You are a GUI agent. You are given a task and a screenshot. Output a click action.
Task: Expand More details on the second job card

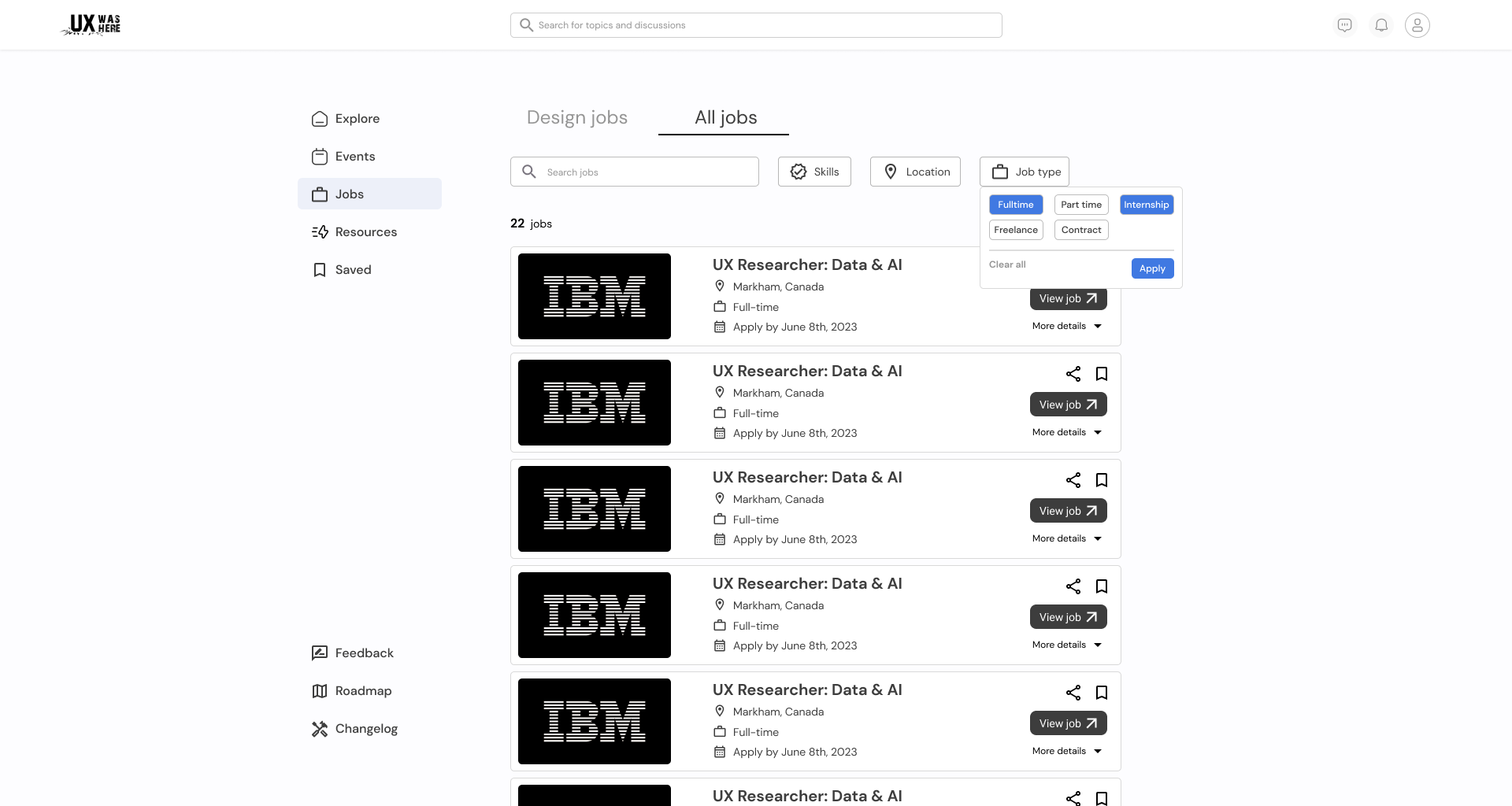1067,432
